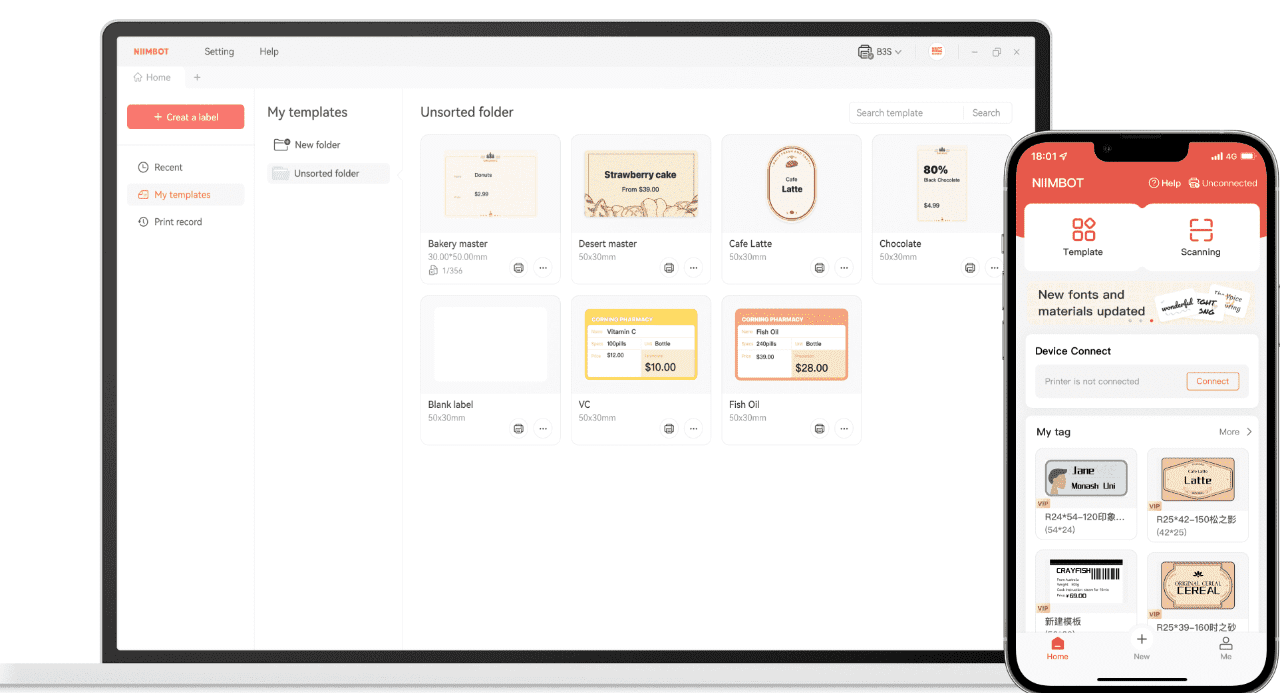The image size is (1280, 693).
Task: Click the print icon on Cafe Latte card
Action: click(x=819, y=268)
